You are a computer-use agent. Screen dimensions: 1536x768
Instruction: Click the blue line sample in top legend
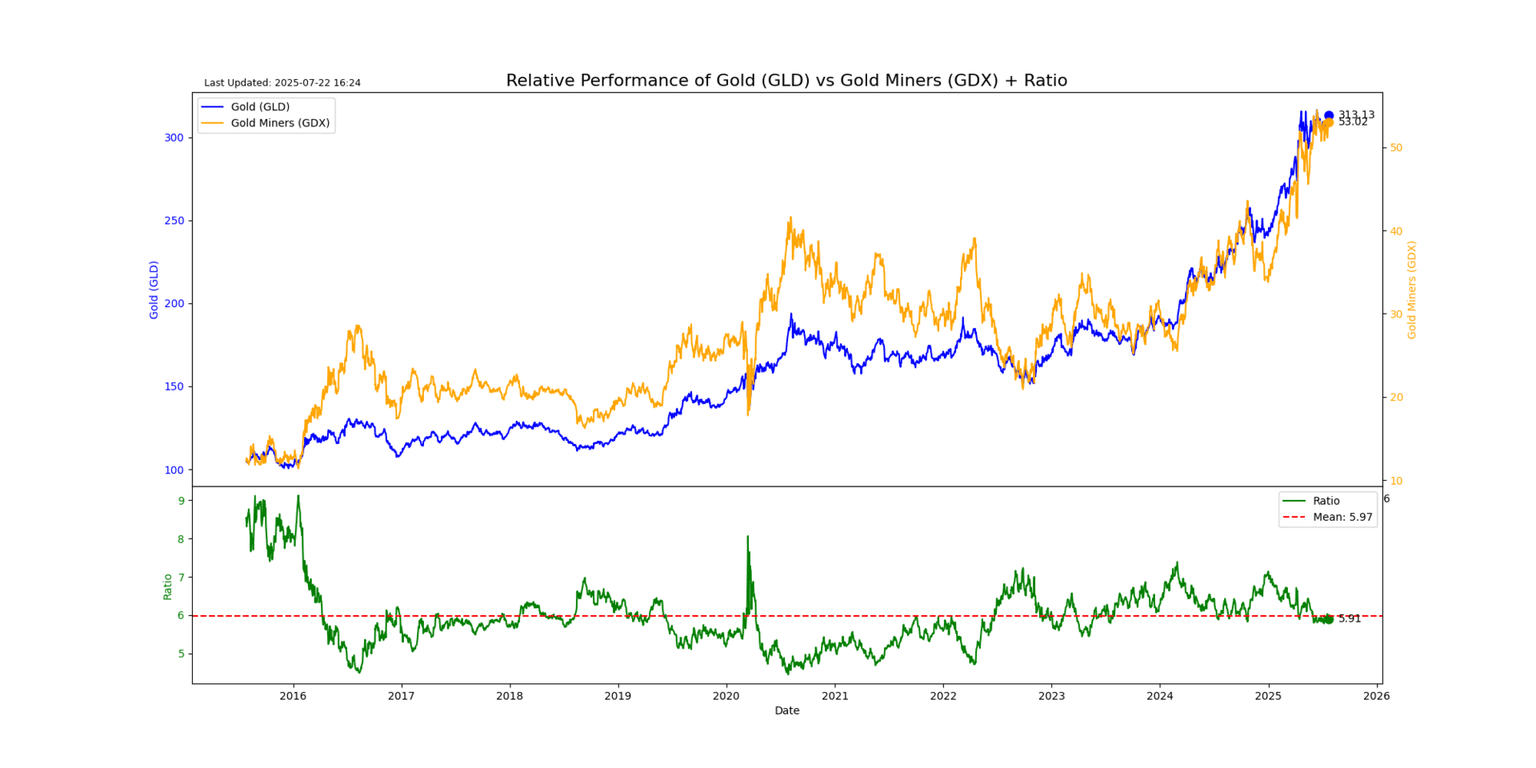coord(213,106)
